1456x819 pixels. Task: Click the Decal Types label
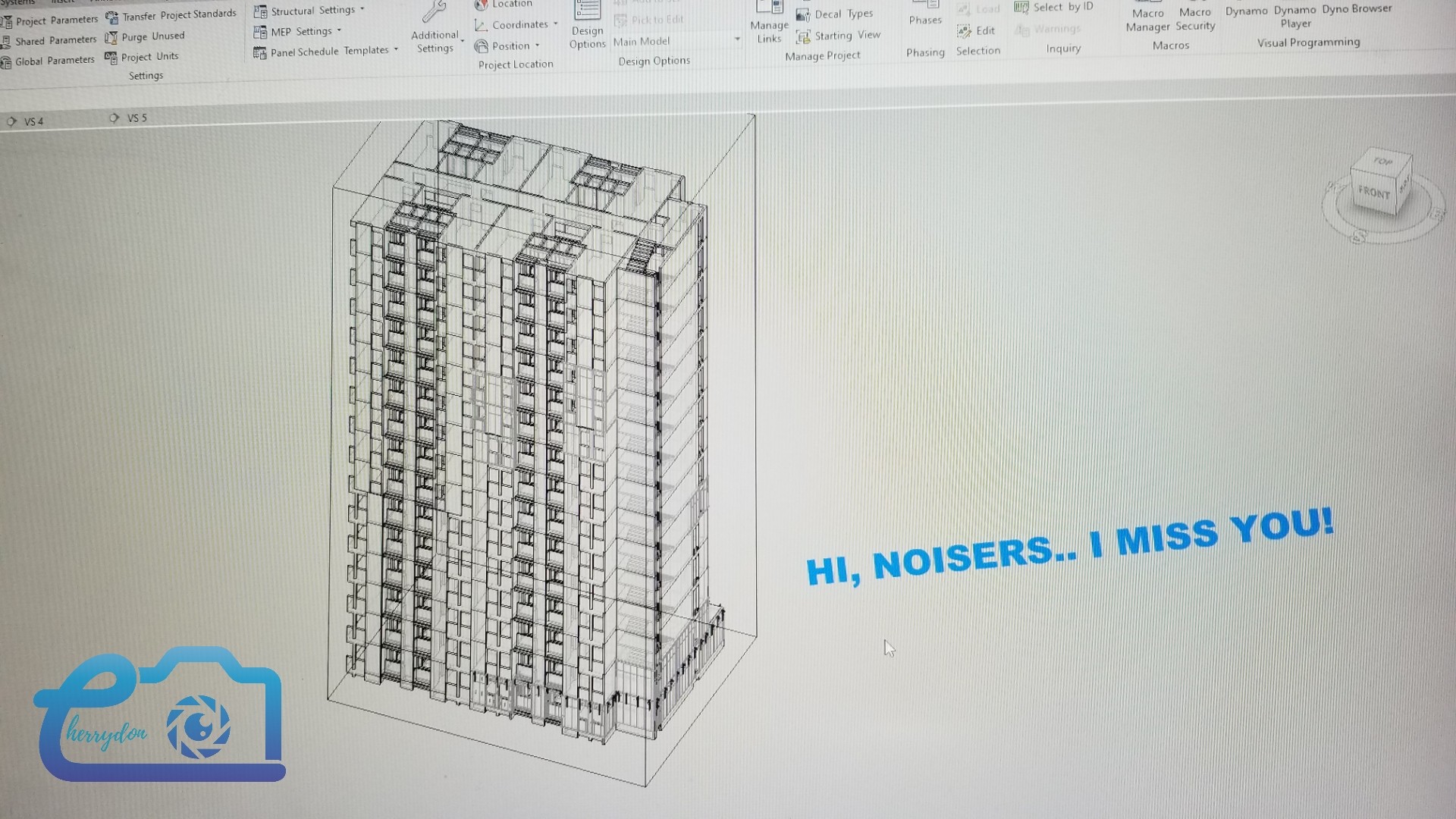coord(843,14)
